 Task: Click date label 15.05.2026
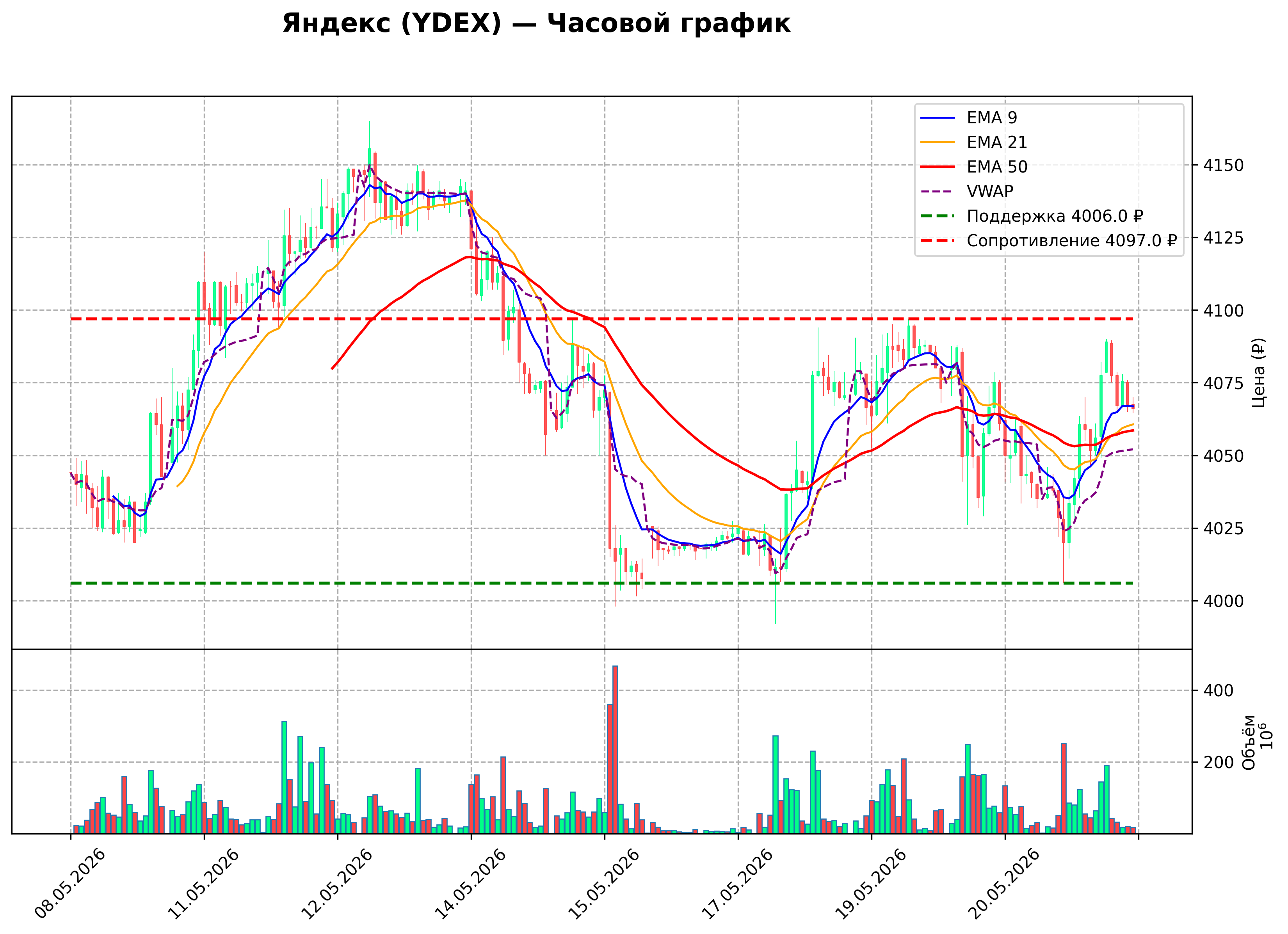pyautogui.click(x=604, y=884)
